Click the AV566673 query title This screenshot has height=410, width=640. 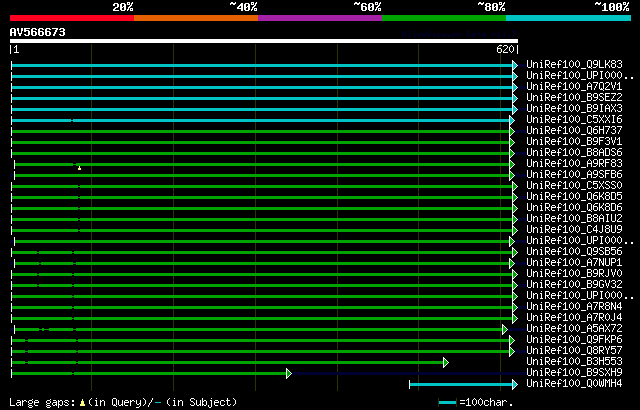pyautogui.click(x=38, y=32)
